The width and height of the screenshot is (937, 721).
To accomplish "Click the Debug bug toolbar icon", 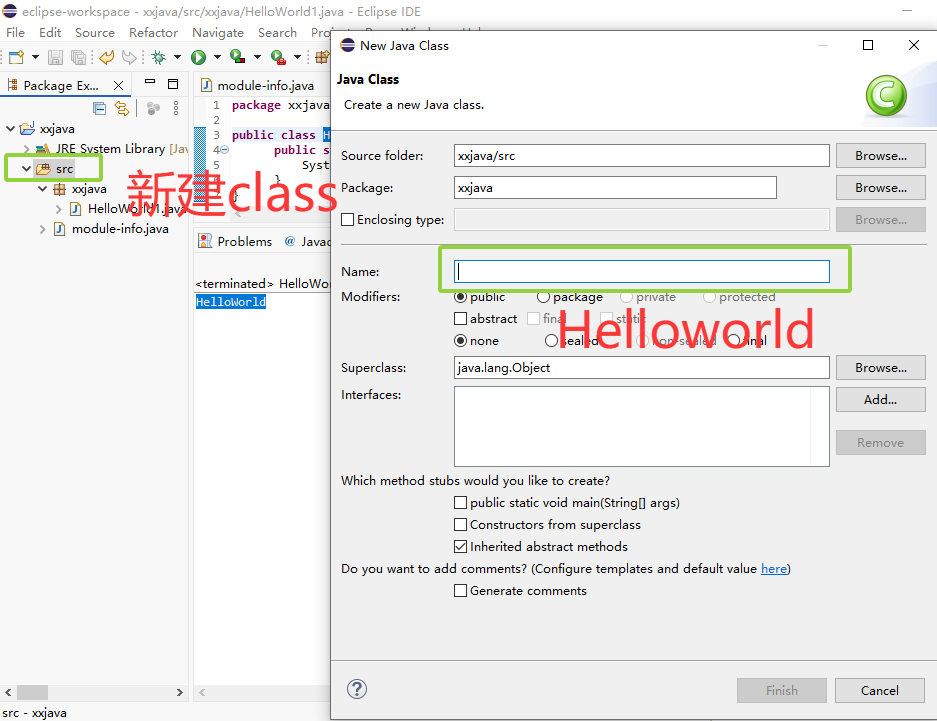I will pyautogui.click(x=158, y=57).
